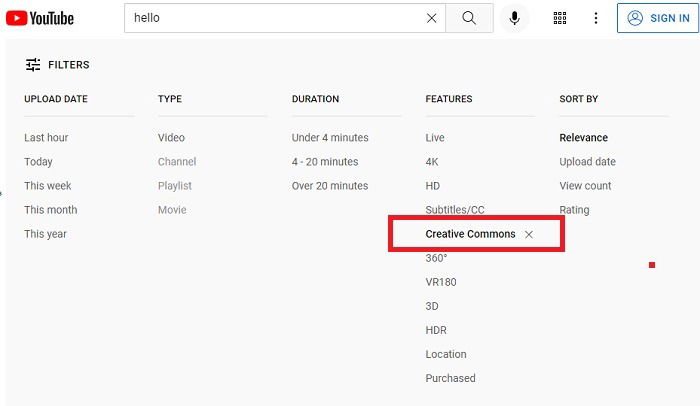Click the SIGN IN button
This screenshot has width=700, height=406.
click(x=658, y=18)
